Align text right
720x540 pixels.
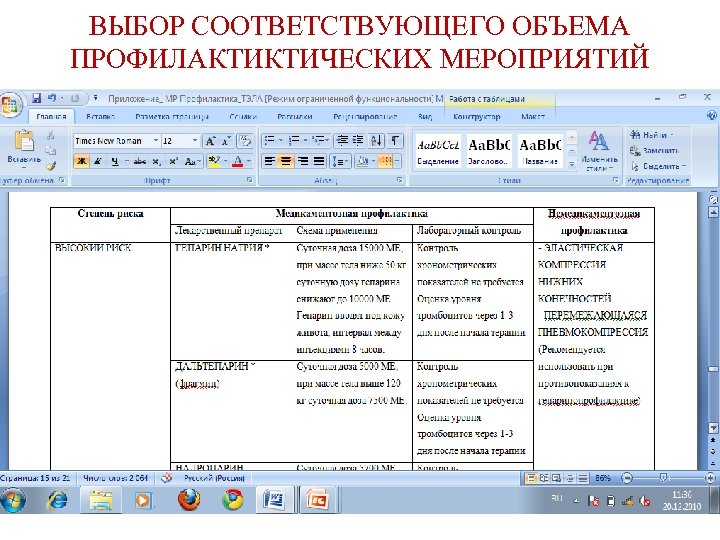click(303, 161)
